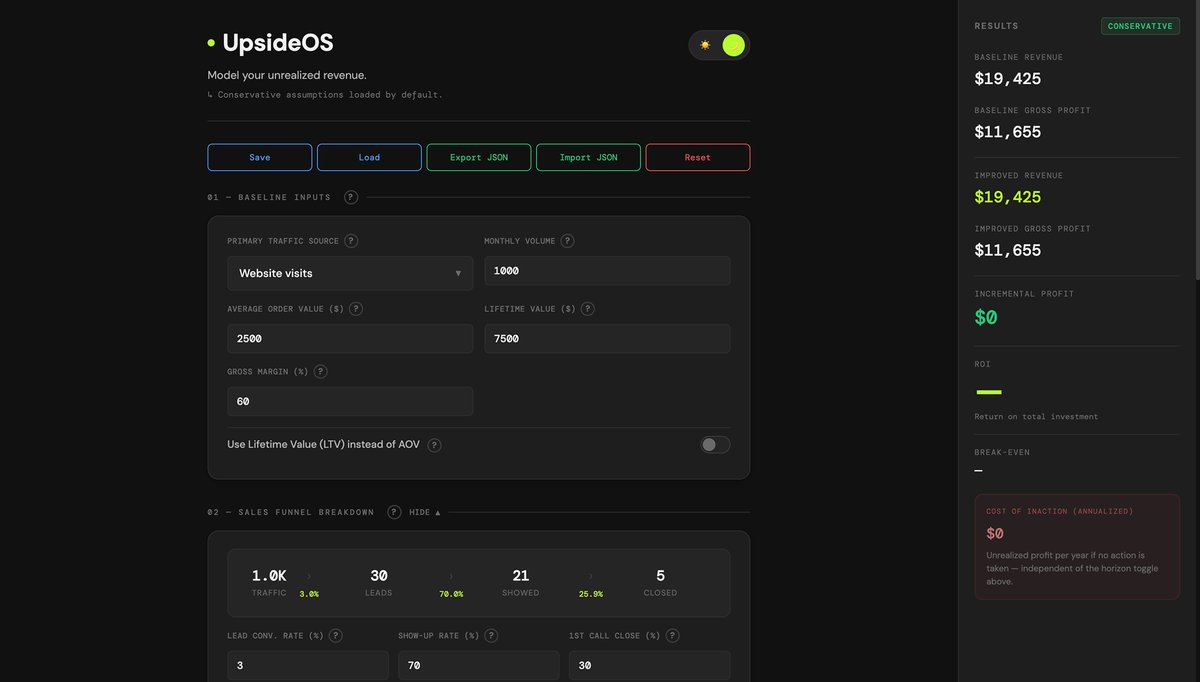The height and width of the screenshot is (682, 1200).
Task: Click the results panel scrollbar
Action: click(x=1196, y=140)
